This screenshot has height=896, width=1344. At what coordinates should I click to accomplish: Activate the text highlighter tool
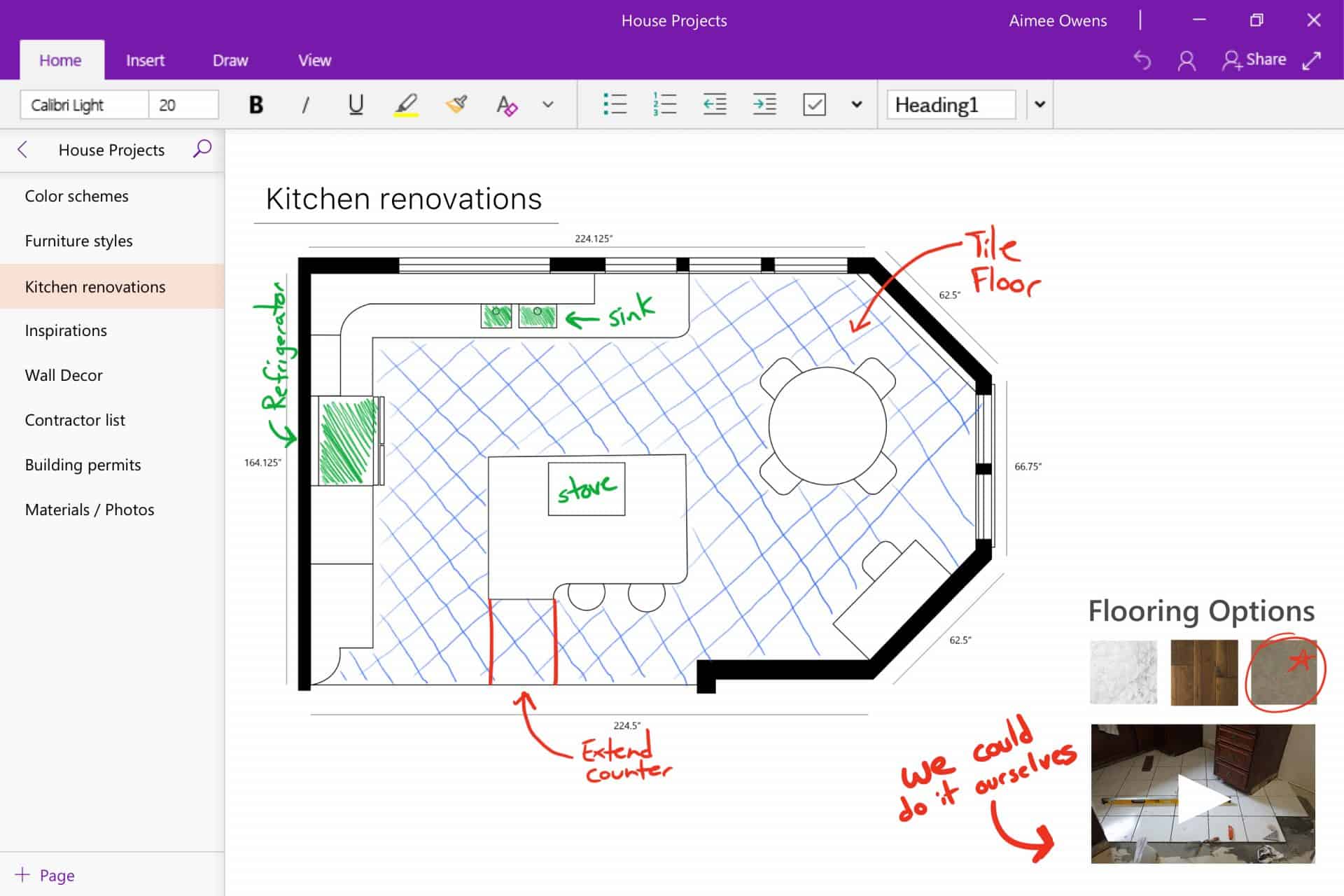(x=407, y=104)
